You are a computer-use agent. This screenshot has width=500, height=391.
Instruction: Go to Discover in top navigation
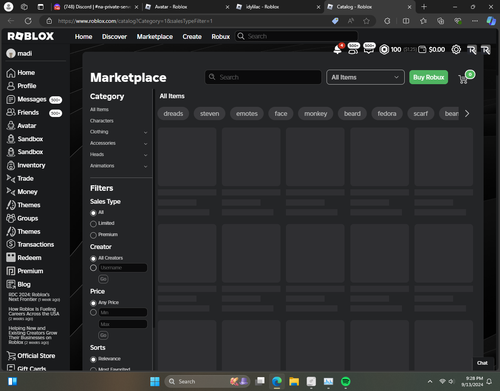click(x=114, y=37)
